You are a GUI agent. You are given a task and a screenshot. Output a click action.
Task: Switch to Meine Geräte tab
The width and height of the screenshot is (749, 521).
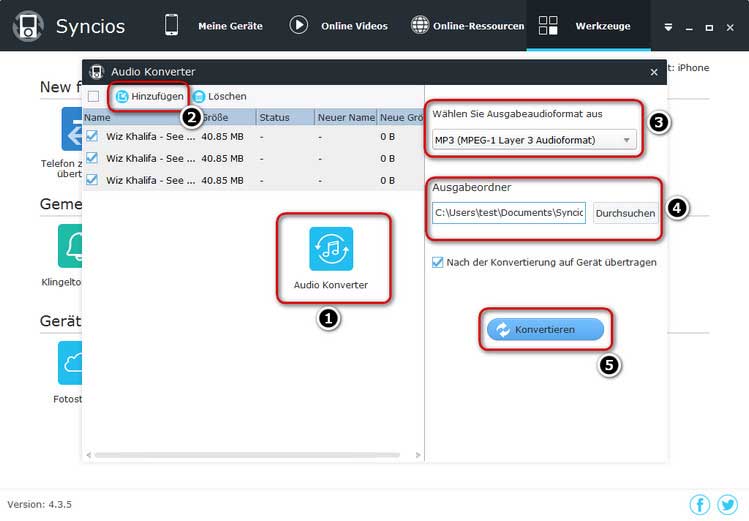tap(213, 26)
